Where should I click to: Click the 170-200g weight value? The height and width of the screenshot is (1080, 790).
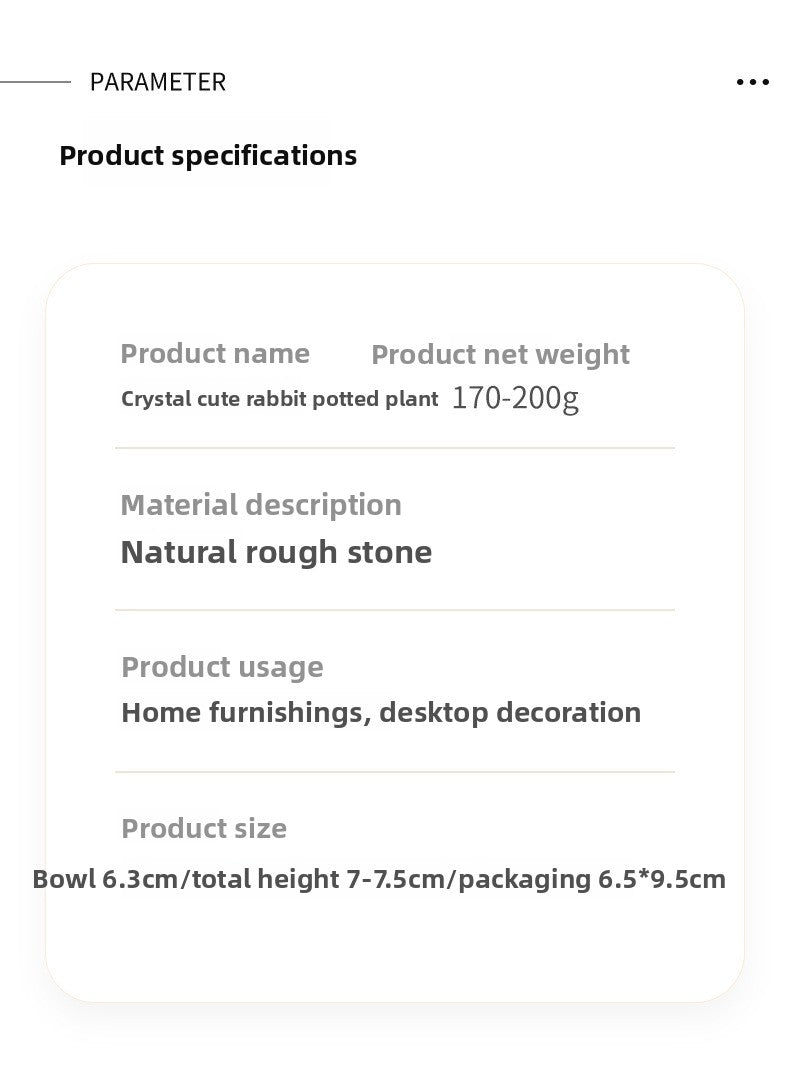(x=515, y=398)
